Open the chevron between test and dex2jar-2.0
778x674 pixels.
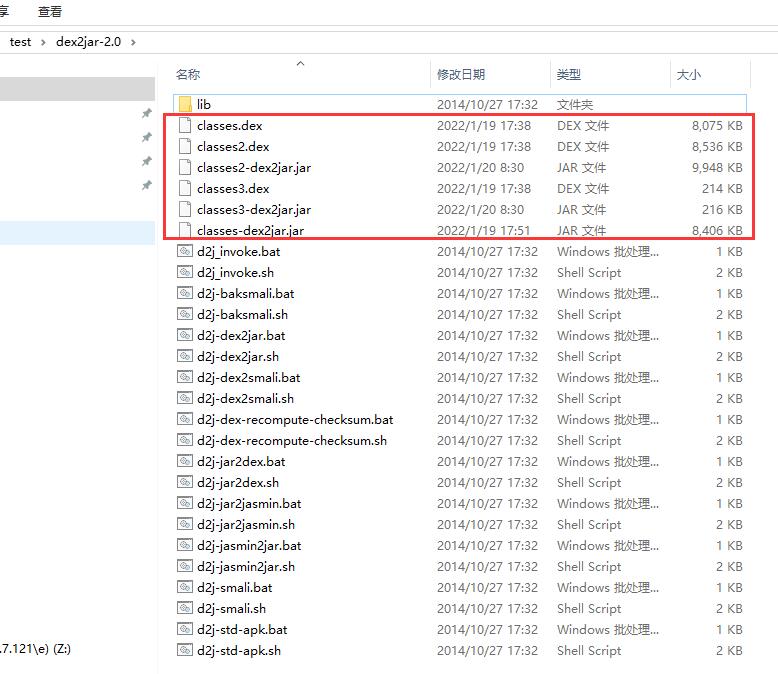[43, 42]
